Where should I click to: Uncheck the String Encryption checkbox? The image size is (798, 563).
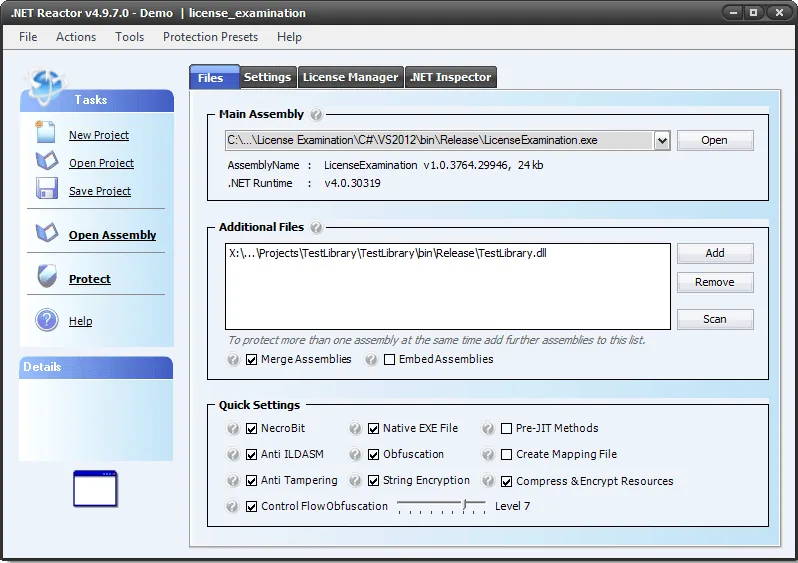pos(374,481)
